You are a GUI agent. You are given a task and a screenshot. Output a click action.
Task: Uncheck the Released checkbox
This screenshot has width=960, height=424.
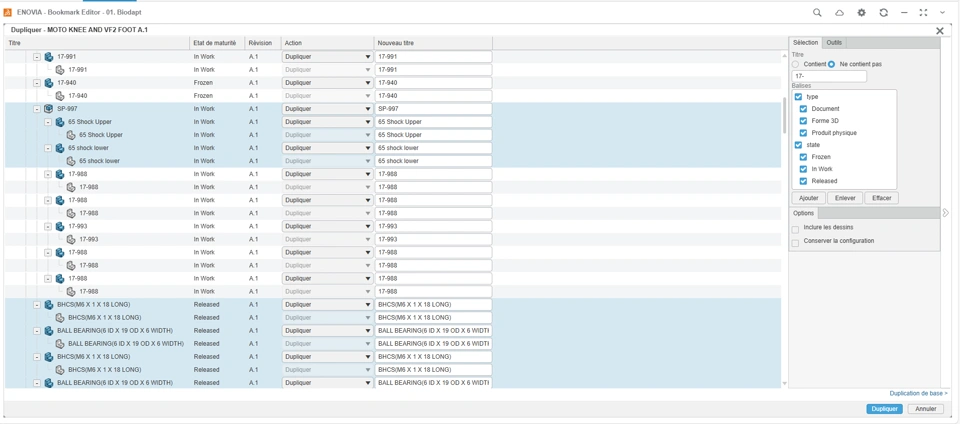click(x=804, y=181)
